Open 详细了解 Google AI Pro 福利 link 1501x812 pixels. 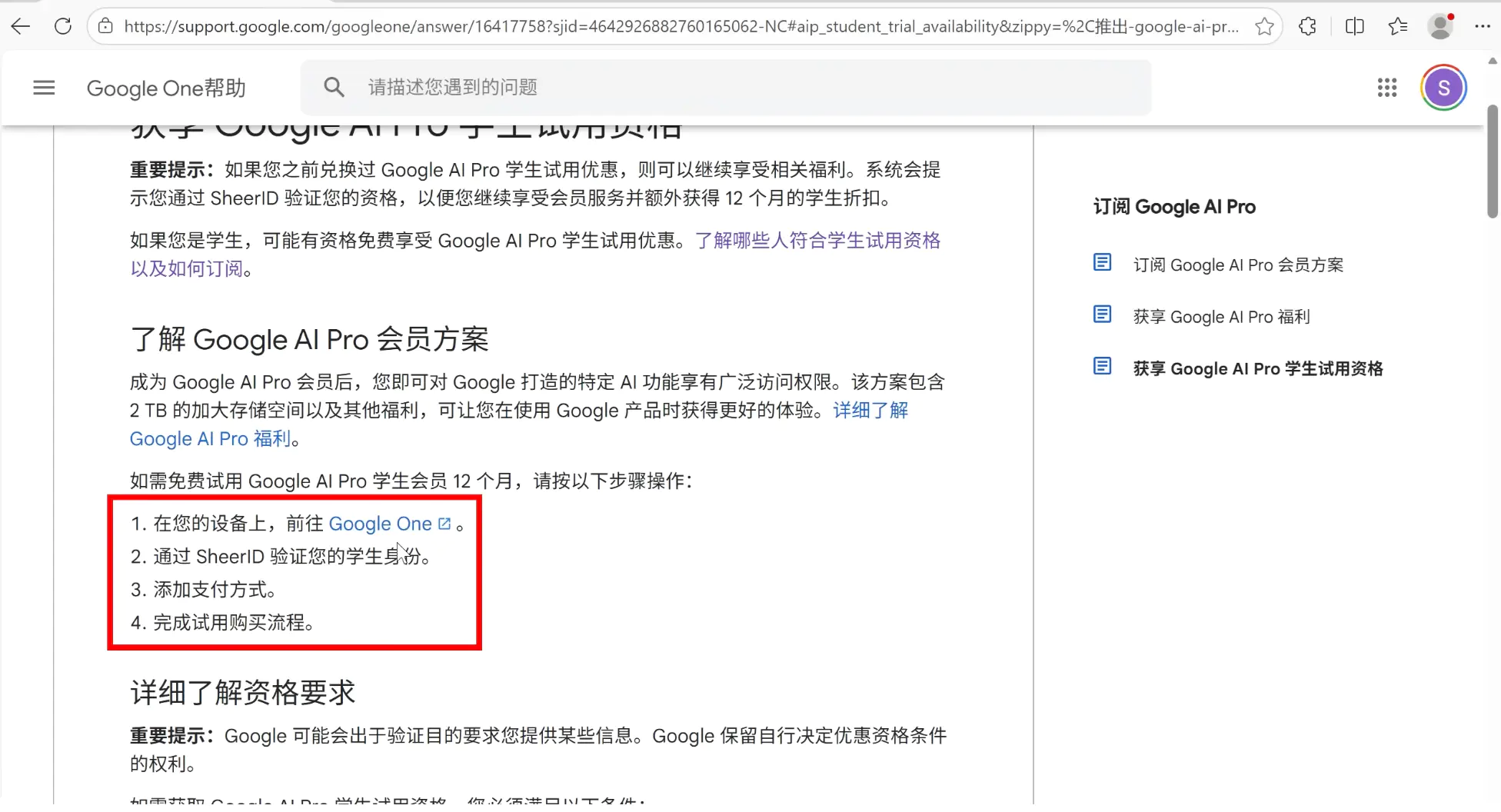(x=870, y=411)
